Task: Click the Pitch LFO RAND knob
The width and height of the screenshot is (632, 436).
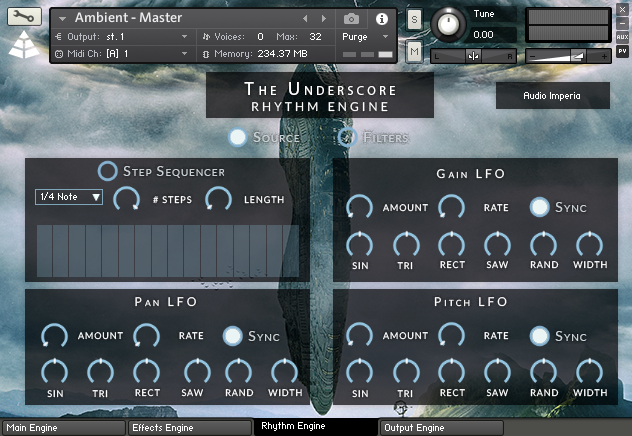Action: (543, 372)
